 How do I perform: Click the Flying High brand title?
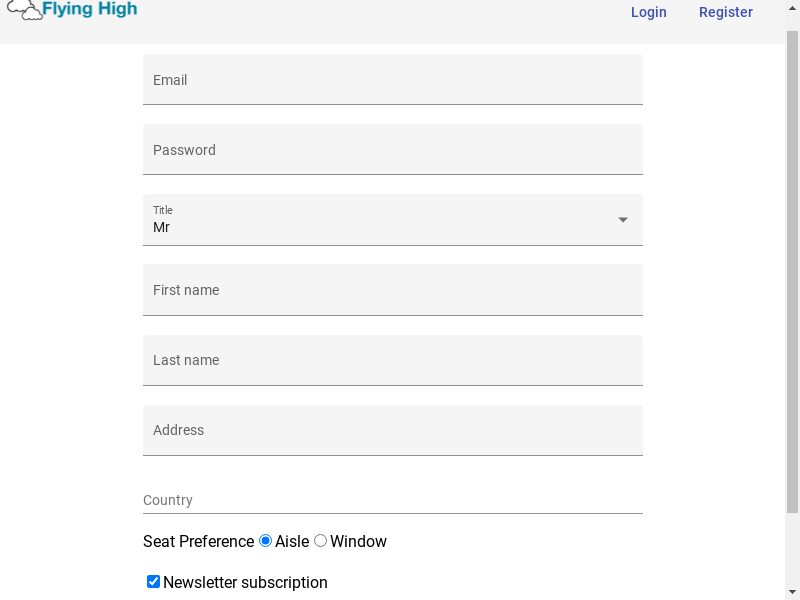click(x=90, y=9)
